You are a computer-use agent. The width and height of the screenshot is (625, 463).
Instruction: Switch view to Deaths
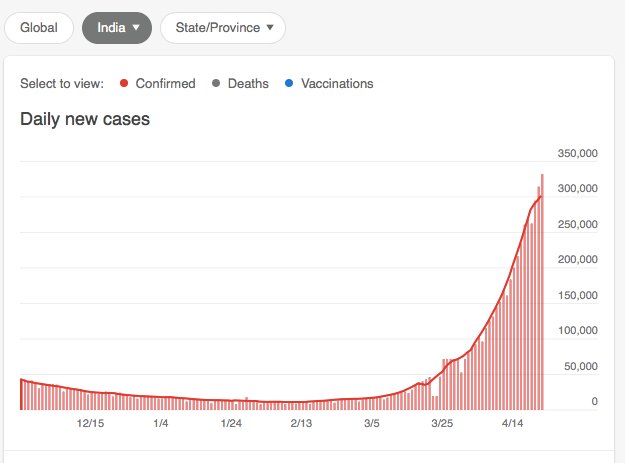[x=248, y=84]
